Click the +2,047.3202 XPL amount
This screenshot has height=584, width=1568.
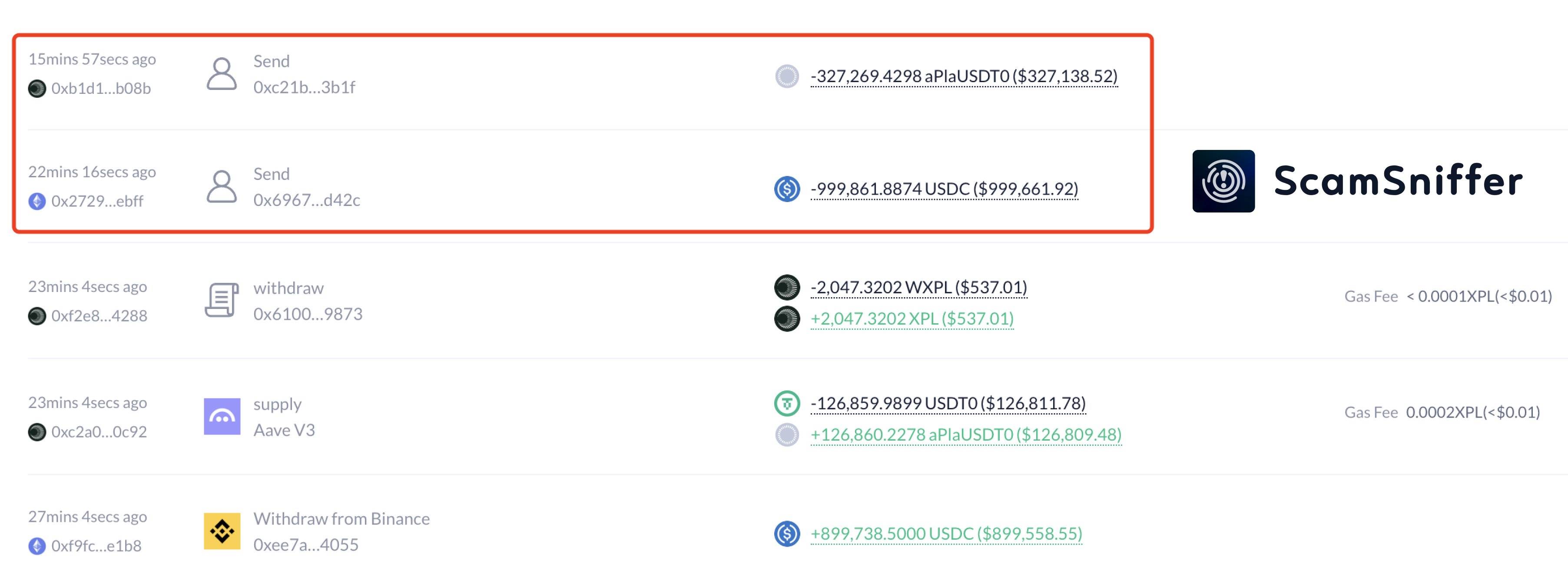tap(912, 319)
